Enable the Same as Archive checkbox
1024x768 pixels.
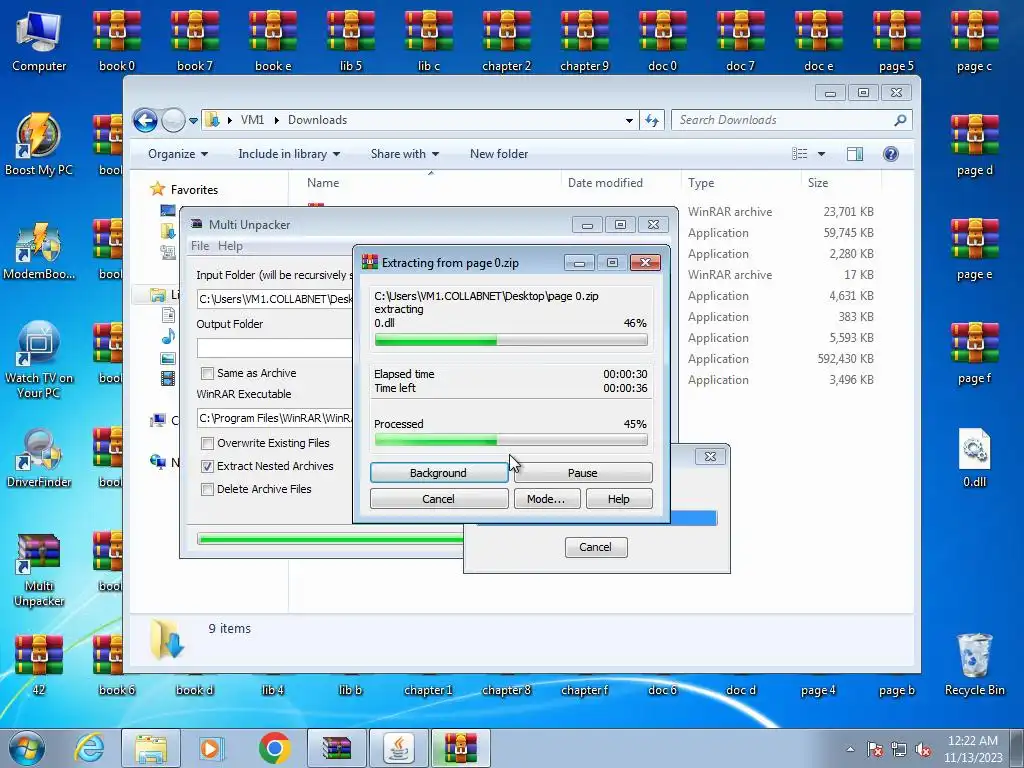point(208,374)
